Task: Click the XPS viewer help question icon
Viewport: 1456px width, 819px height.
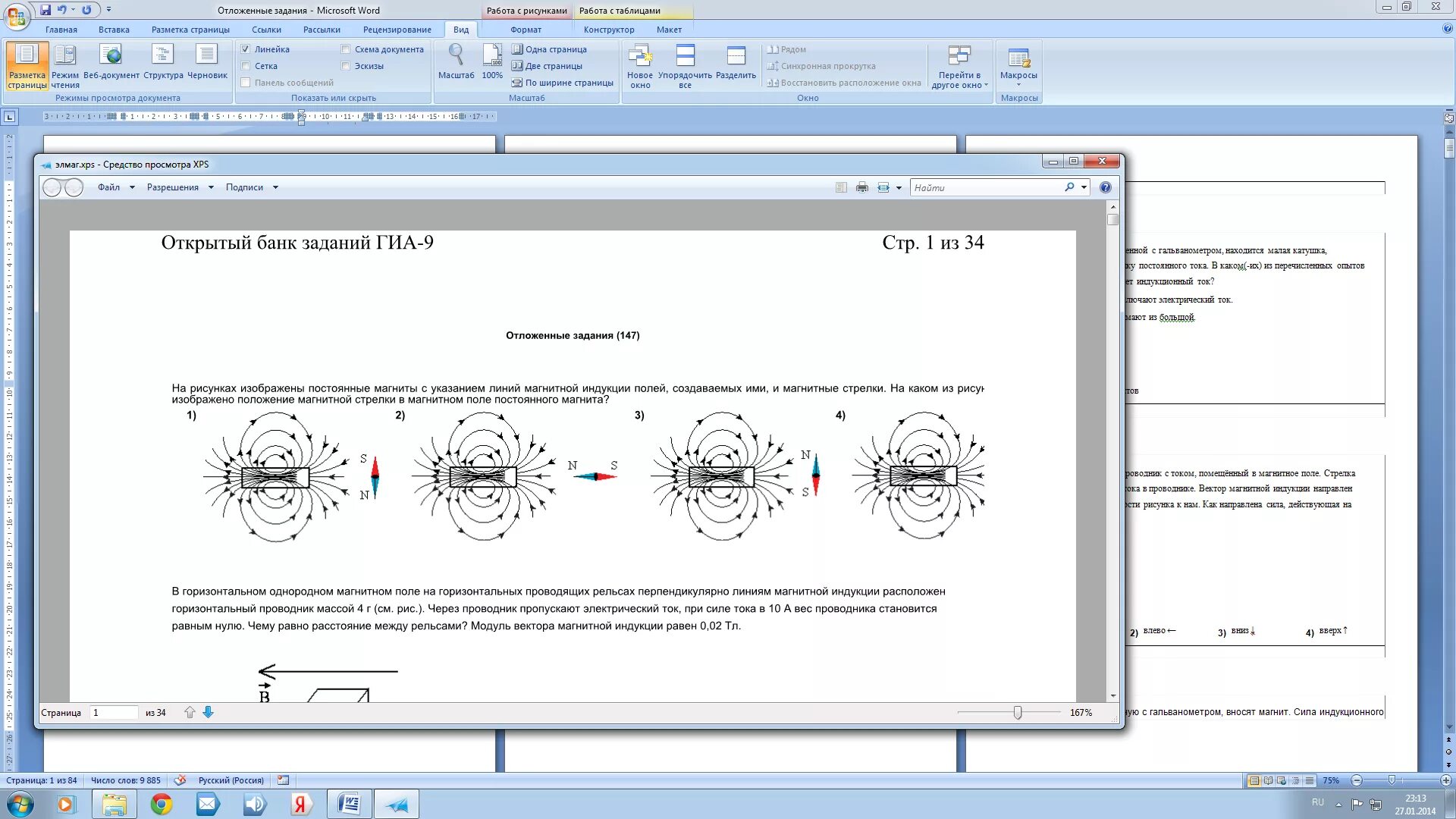Action: pos(1105,187)
